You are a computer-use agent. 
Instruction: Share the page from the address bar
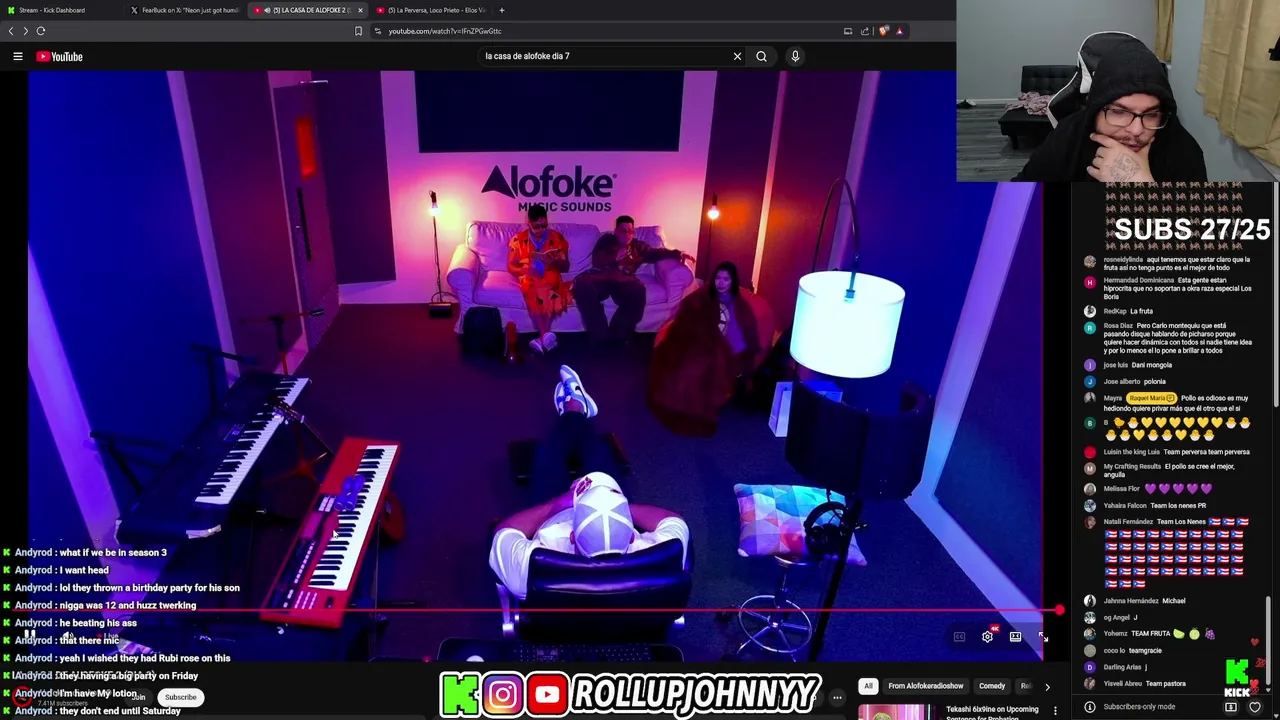click(865, 31)
